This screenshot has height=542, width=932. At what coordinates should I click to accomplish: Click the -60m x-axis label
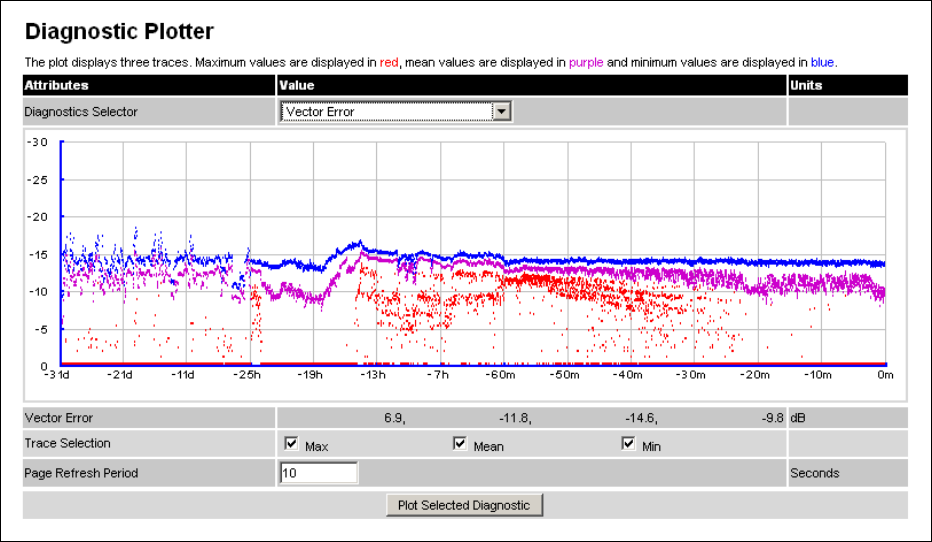pyautogui.click(x=500, y=375)
